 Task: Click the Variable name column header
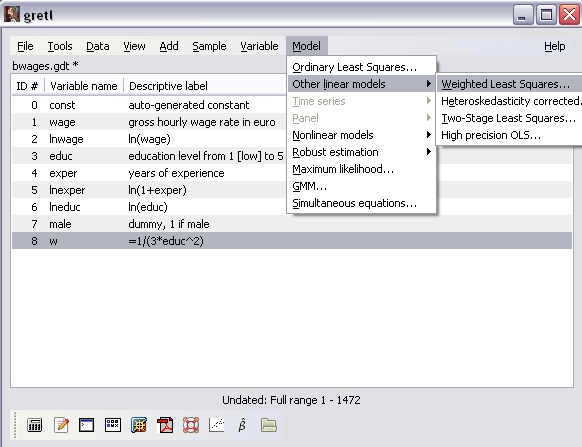point(84,86)
